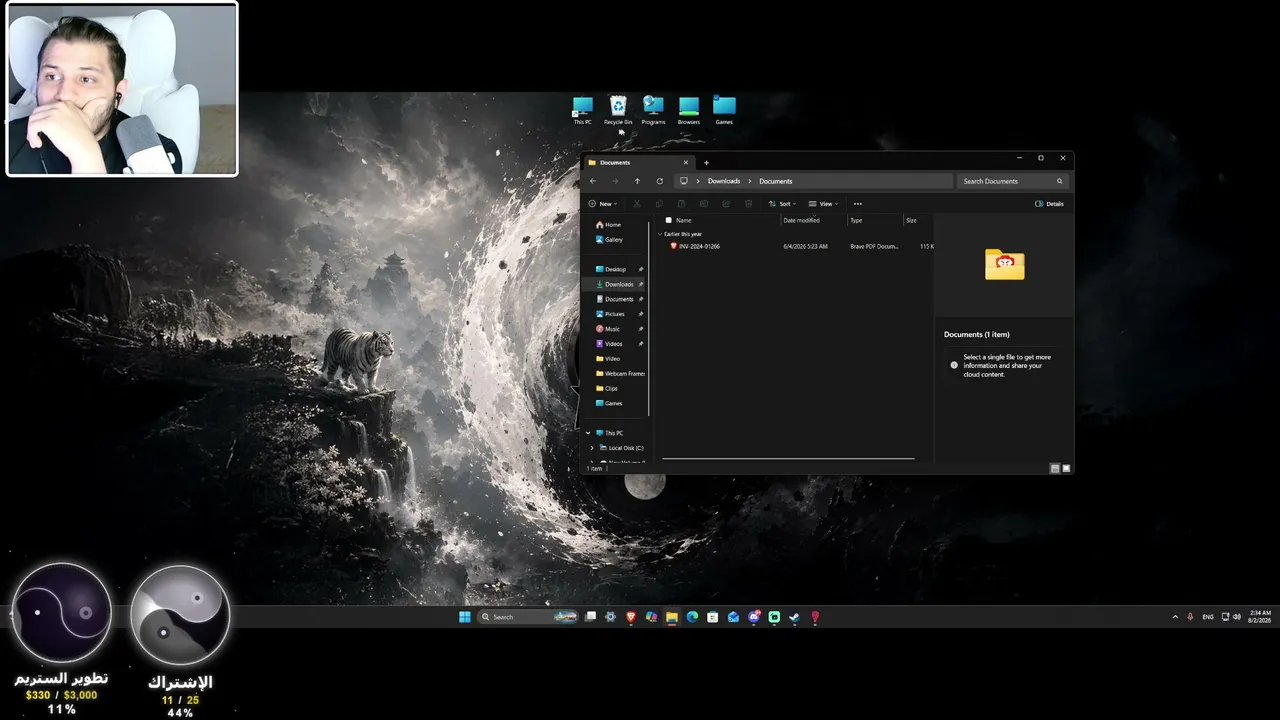Open Microsoft Edge from the taskbar
The width and height of the screenshot is (1280, 720).
point(692,617)
